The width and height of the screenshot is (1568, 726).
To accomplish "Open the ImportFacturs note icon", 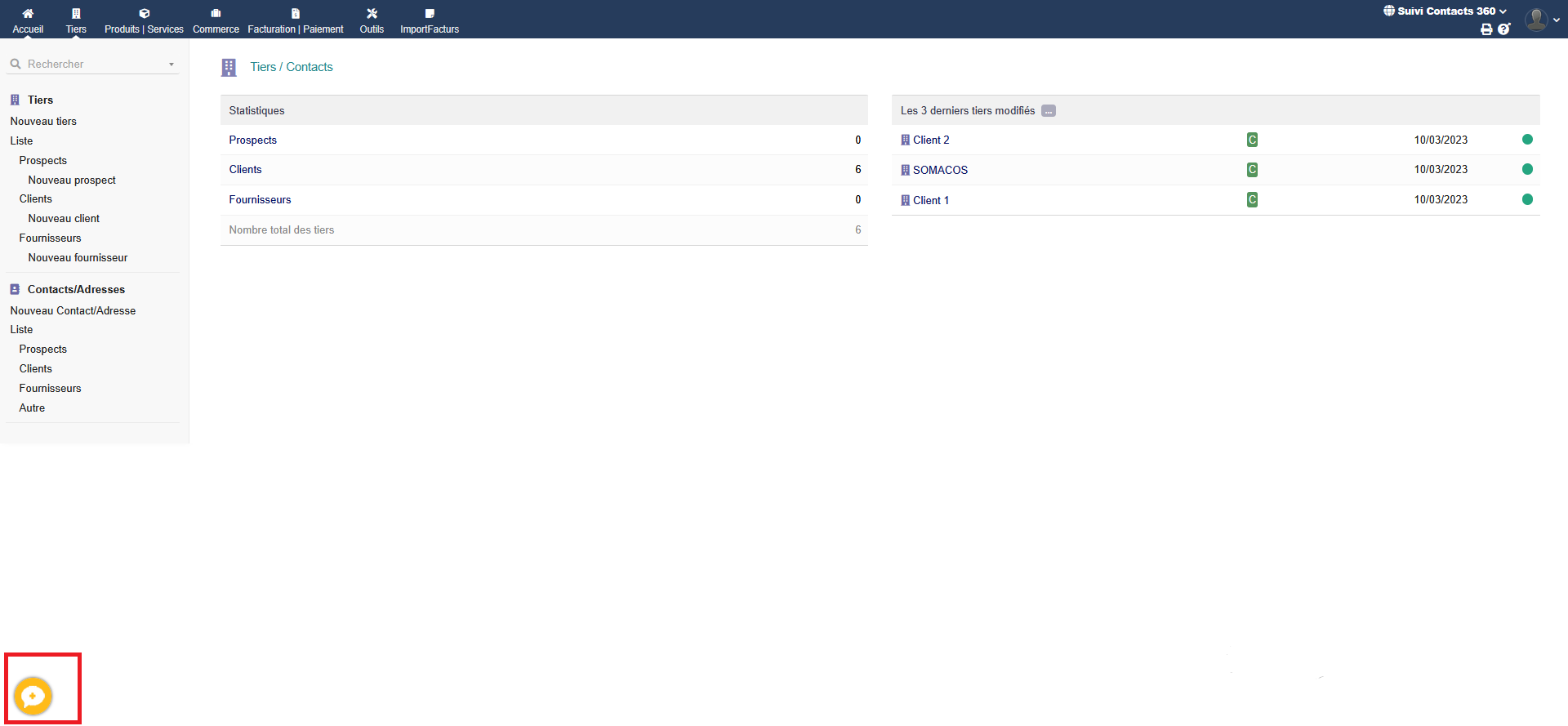I will click(430, 14).
